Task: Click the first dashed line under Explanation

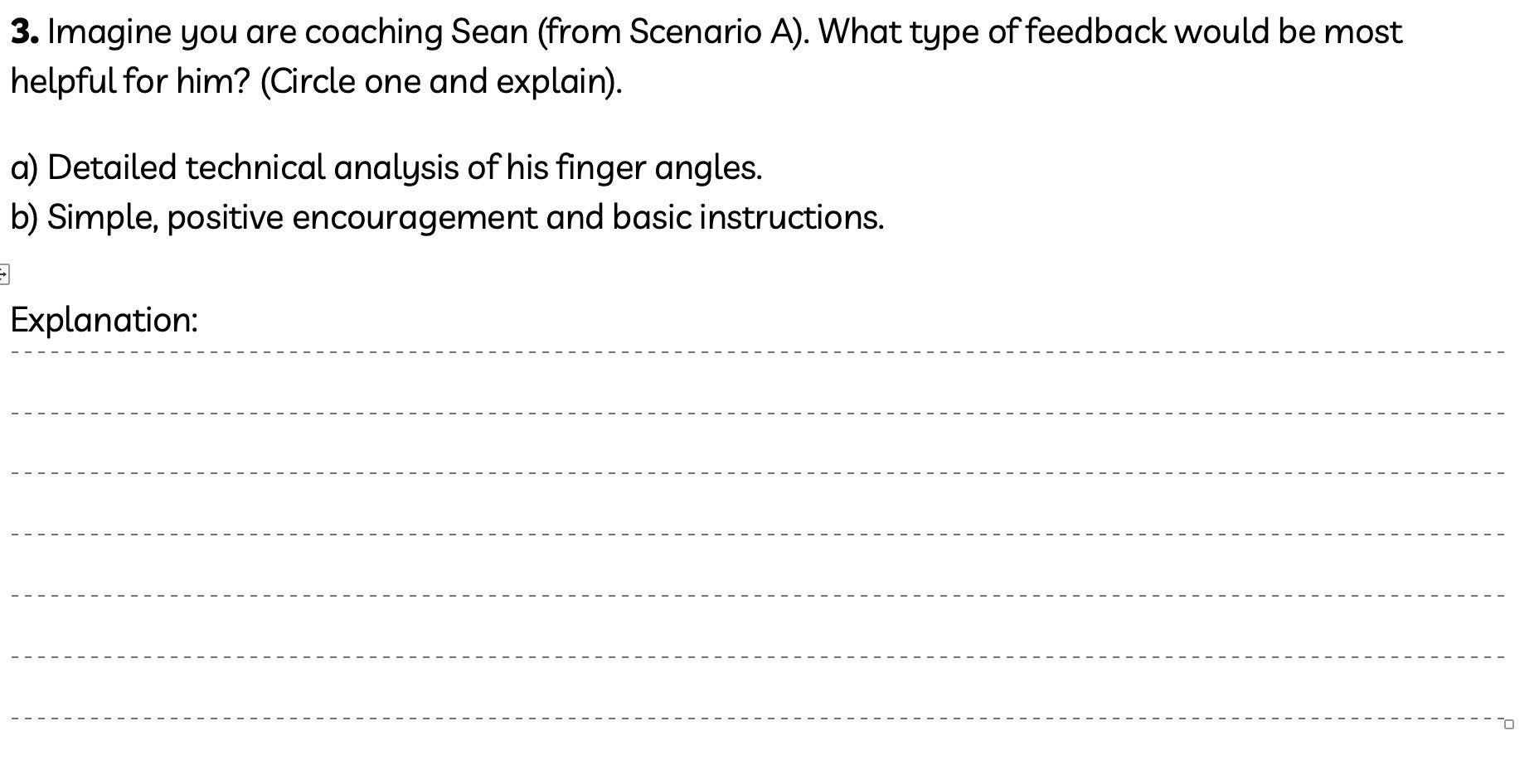Action: [x=758, y=351]
